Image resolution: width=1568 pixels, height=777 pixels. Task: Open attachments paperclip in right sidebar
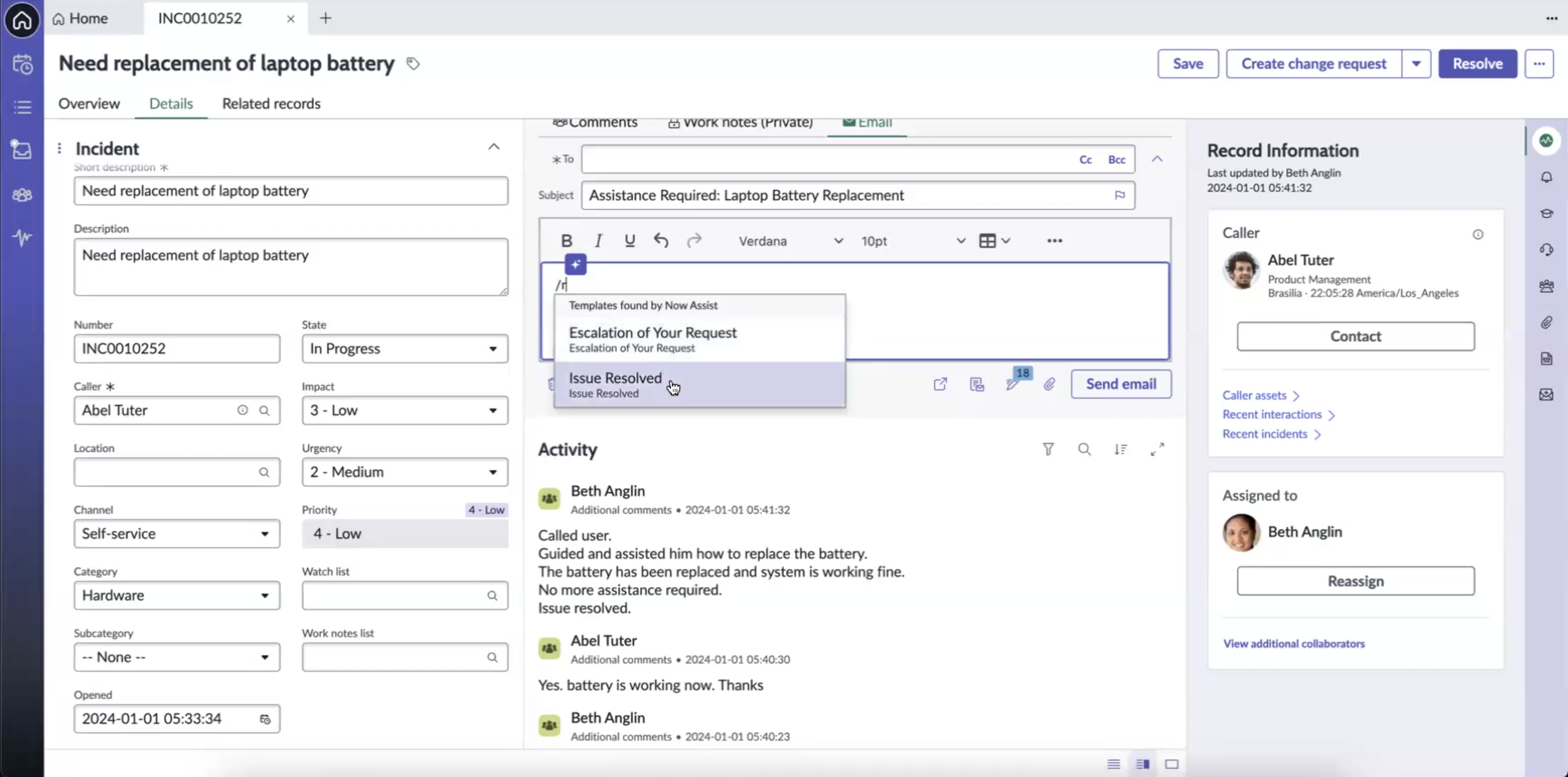click(x=1546, y=322)
